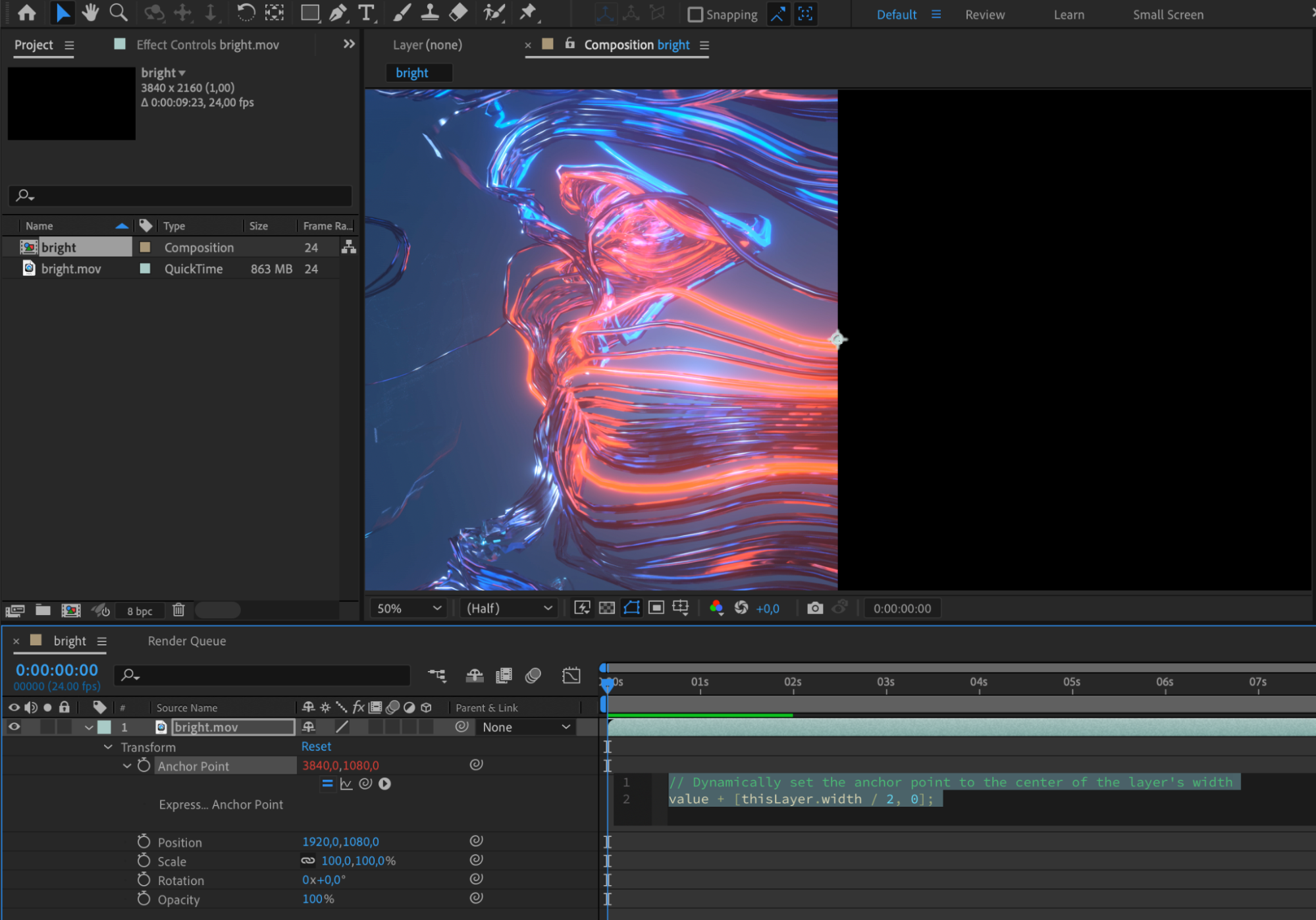Switch to the Render Queue tab
The height and width of the screenshot is (920, 1316).
coord(186,641)
